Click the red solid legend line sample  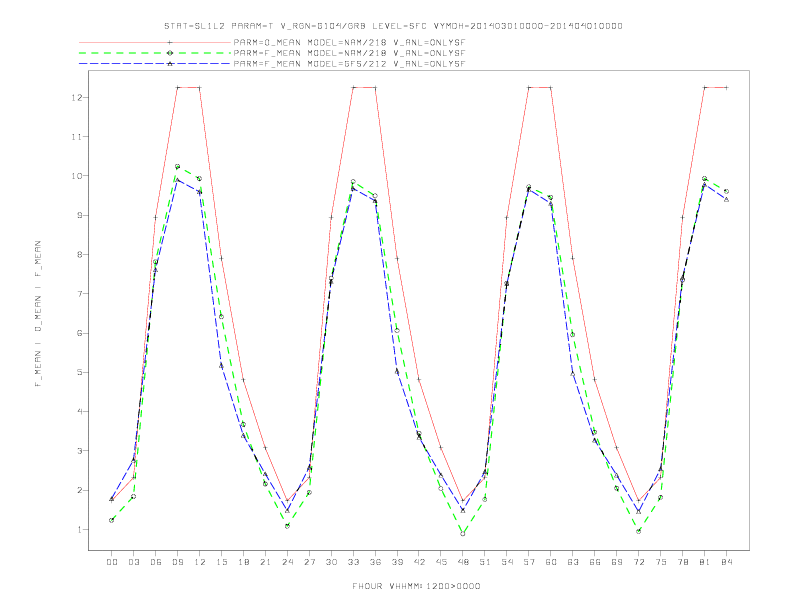point(155,42)
